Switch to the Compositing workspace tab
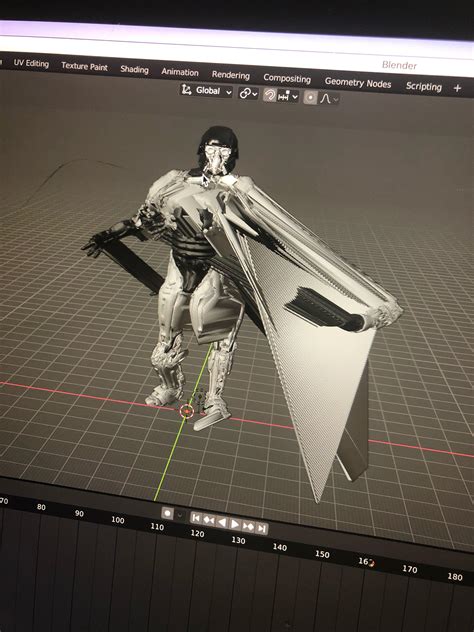Image resolution: width=474 pixels, height=632 pixels. pyautogui.click(x=287, y=79)
